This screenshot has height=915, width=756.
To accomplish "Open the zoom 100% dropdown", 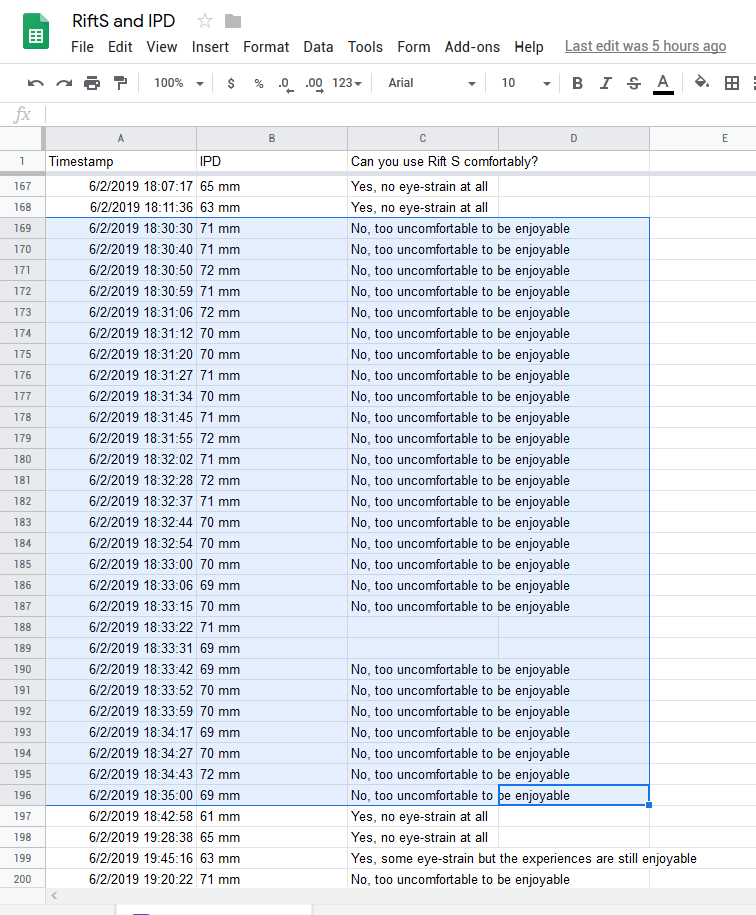I will pos(178,83).
